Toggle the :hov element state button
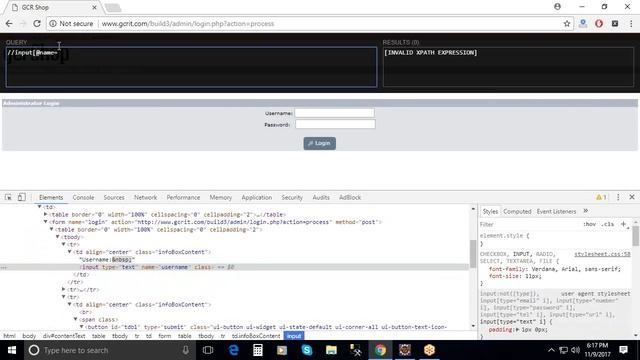 (x=589, y=224)
